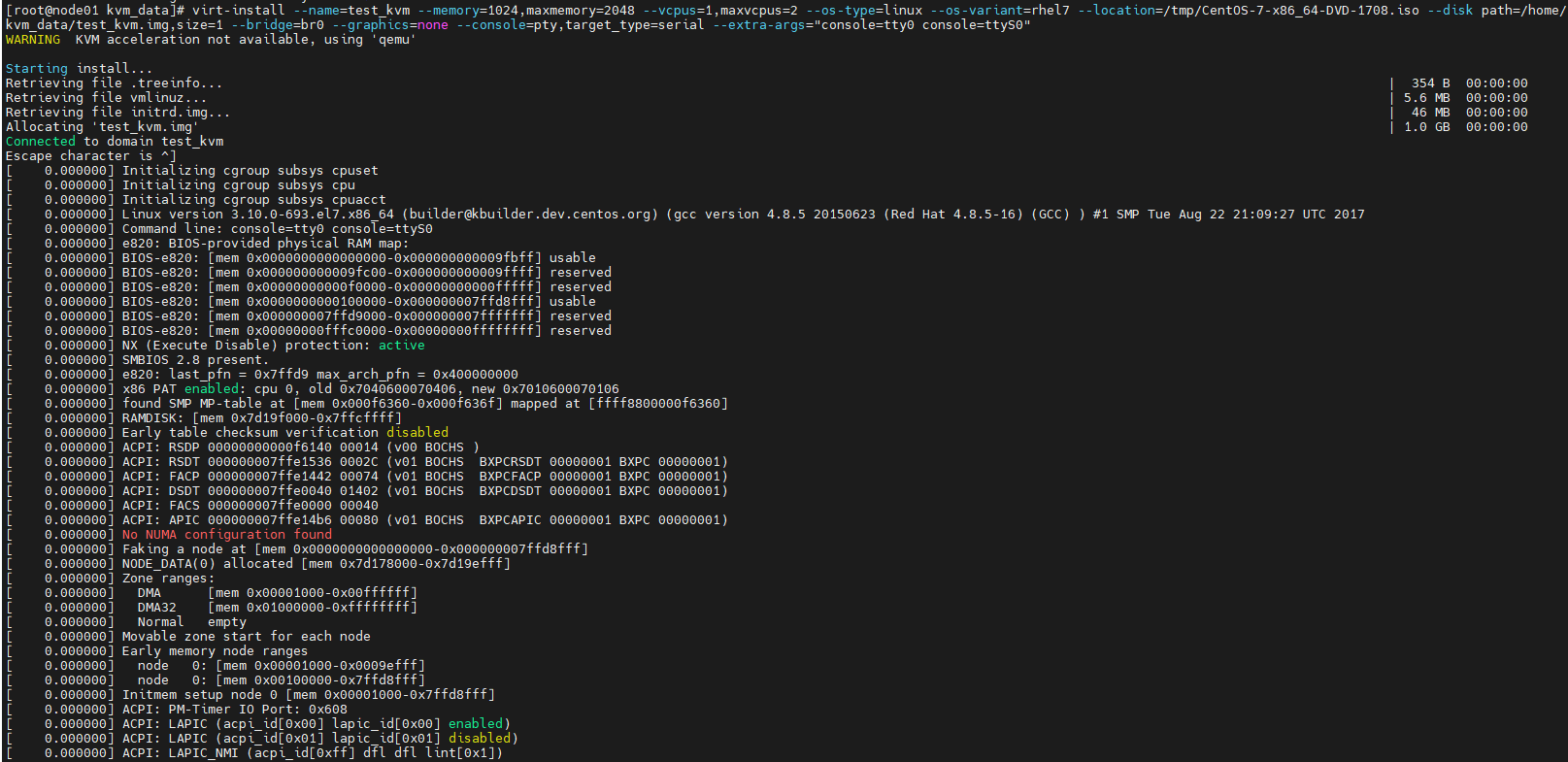The height and width of the screenshot is (762, 1568).
Task: Click the '5.6 MB' size value
Action: pos(1426,97)
